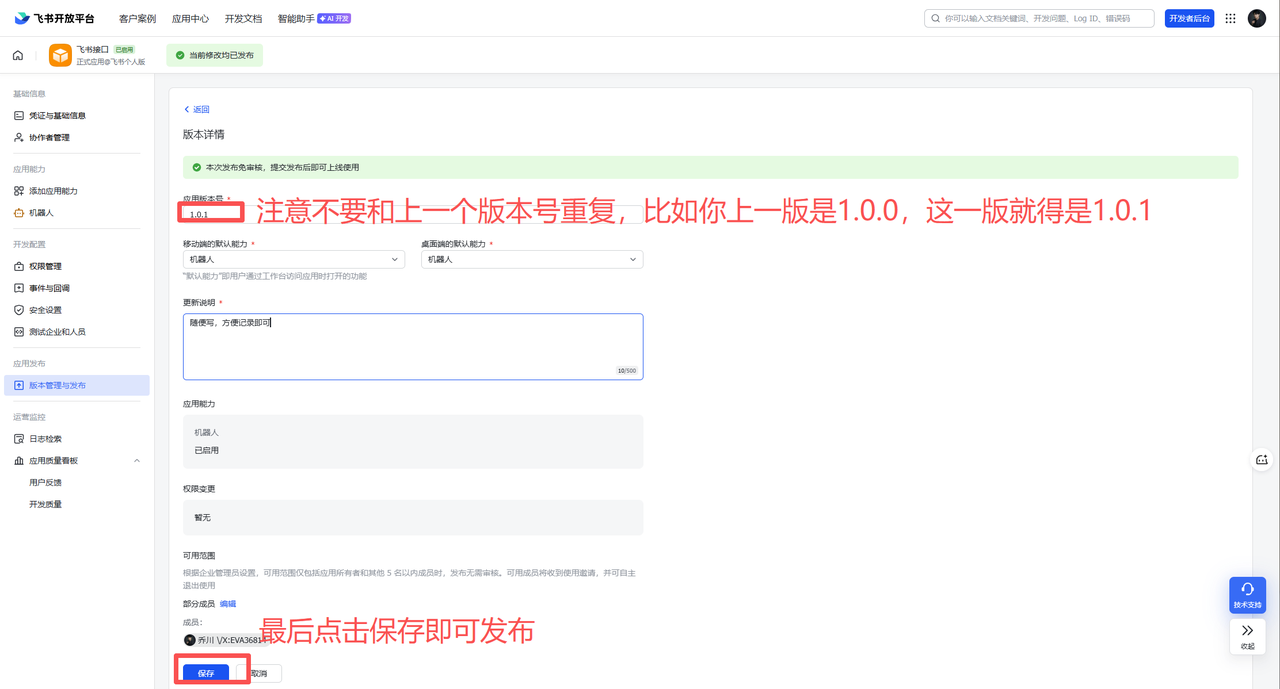Click the blue 保存 button
1280x689 pixels.
206,673
